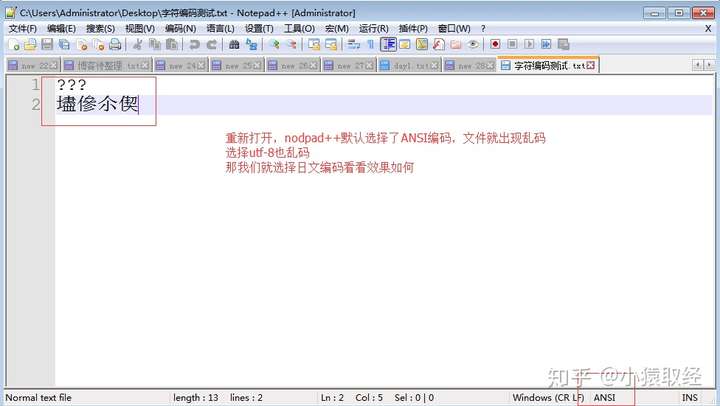
Task: Click Windows (CR LF) in the status bar
Action: [548, 397]
